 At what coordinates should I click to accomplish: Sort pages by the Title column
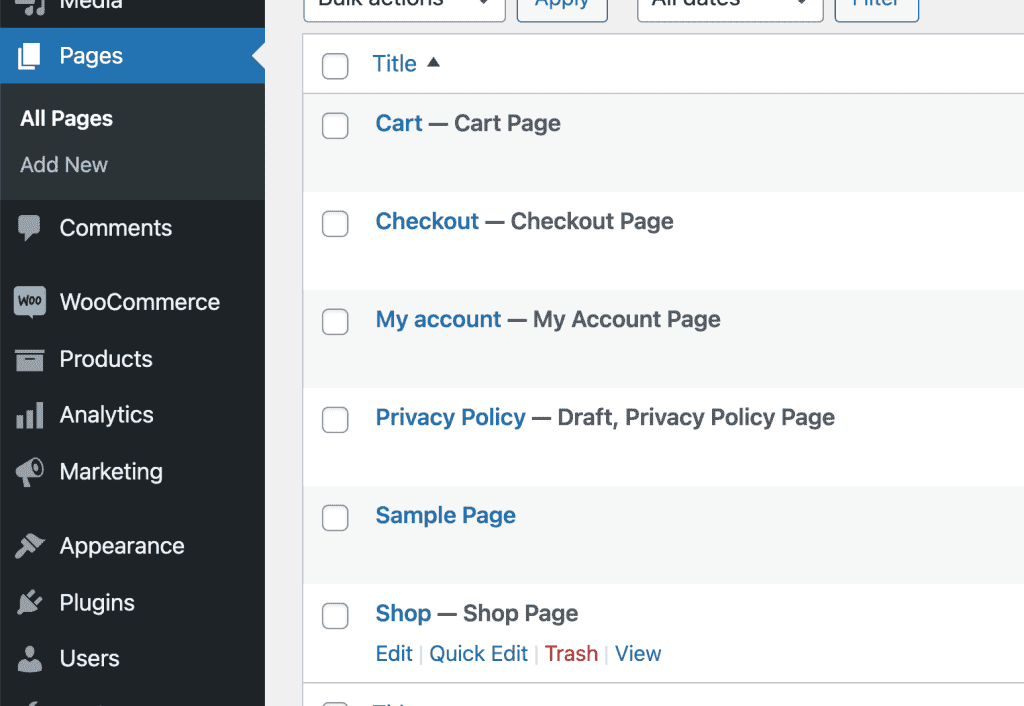pos(394,63)
